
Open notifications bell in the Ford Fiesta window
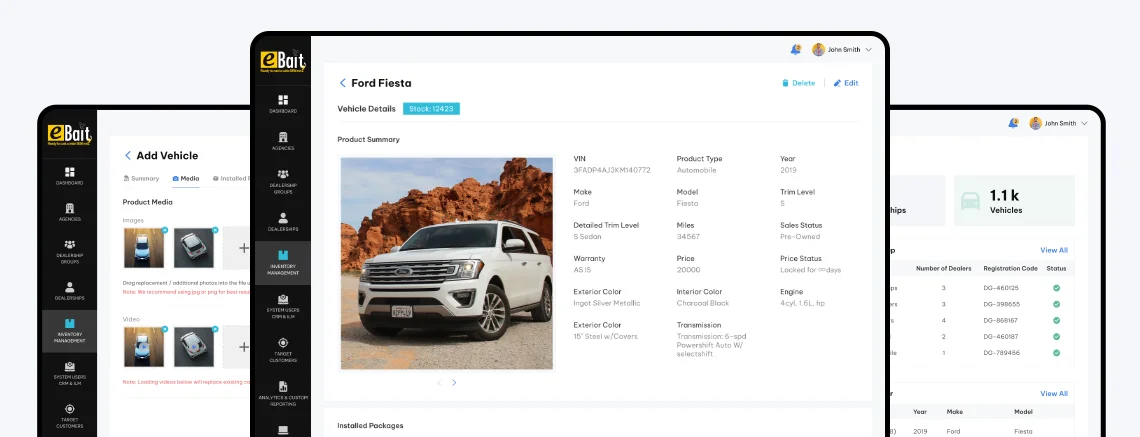point(795,49)
